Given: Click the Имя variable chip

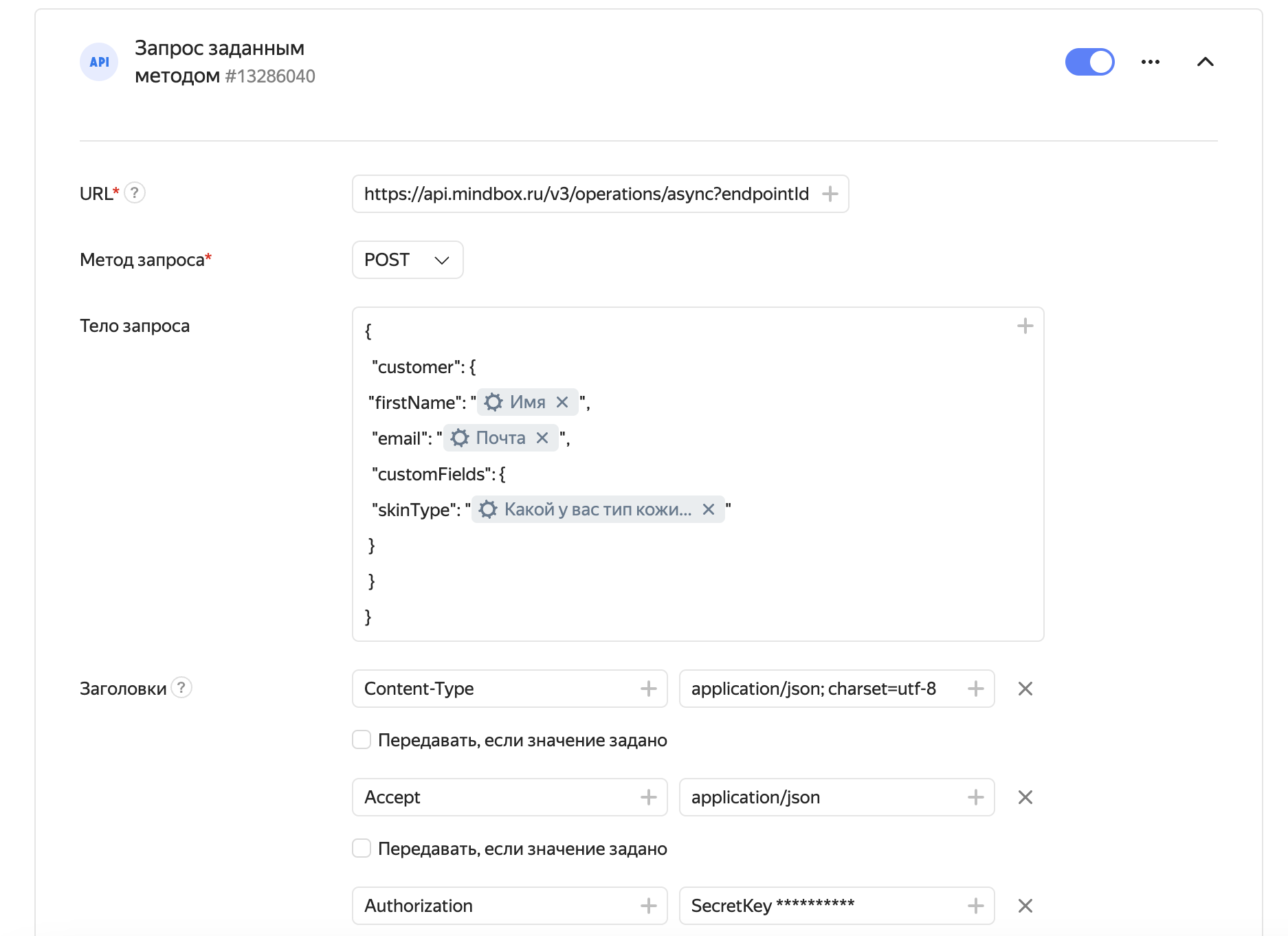Looking at the screenshot, I should pos(527,402).
